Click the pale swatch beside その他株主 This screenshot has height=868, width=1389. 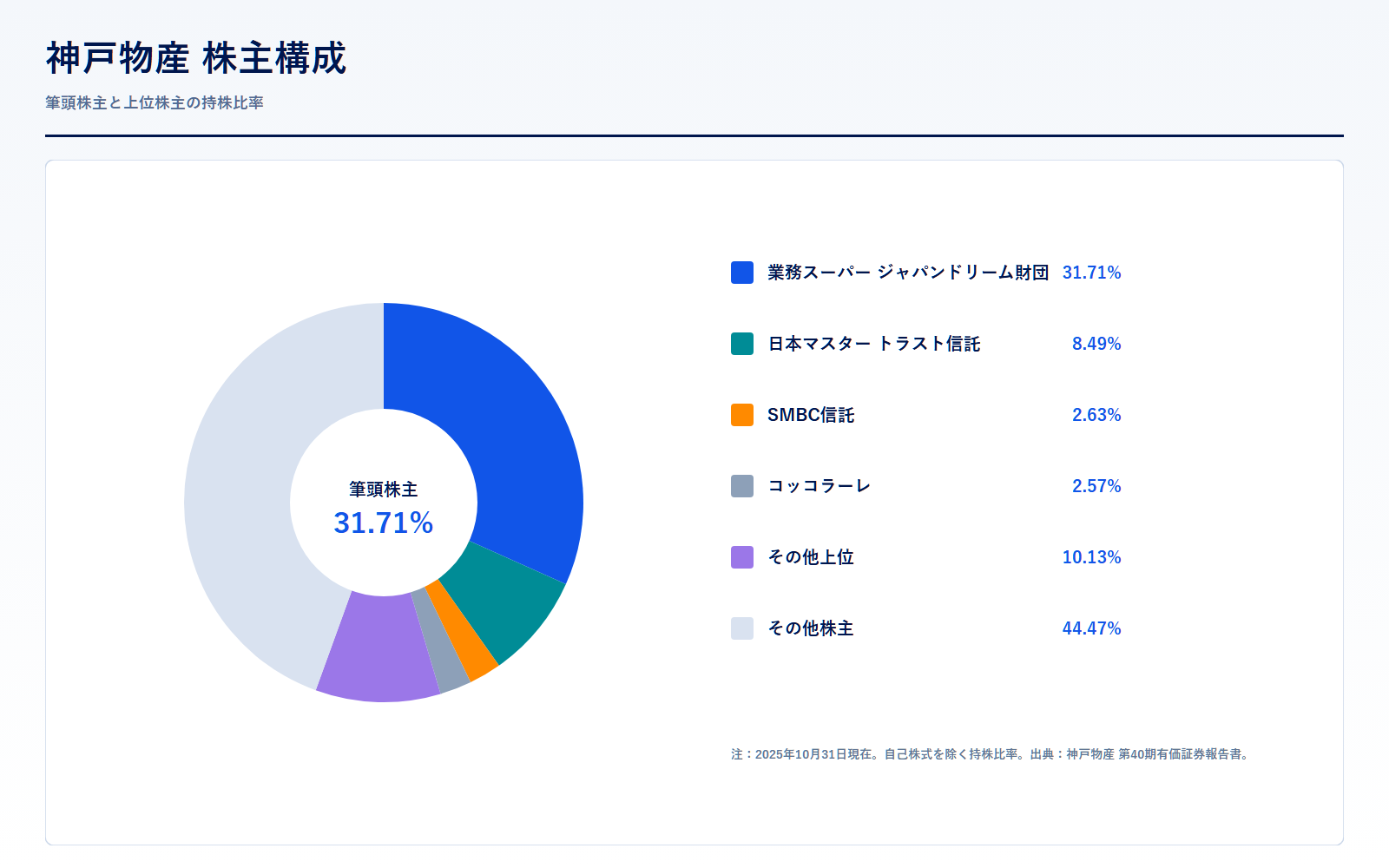click(x=742, y=628)
